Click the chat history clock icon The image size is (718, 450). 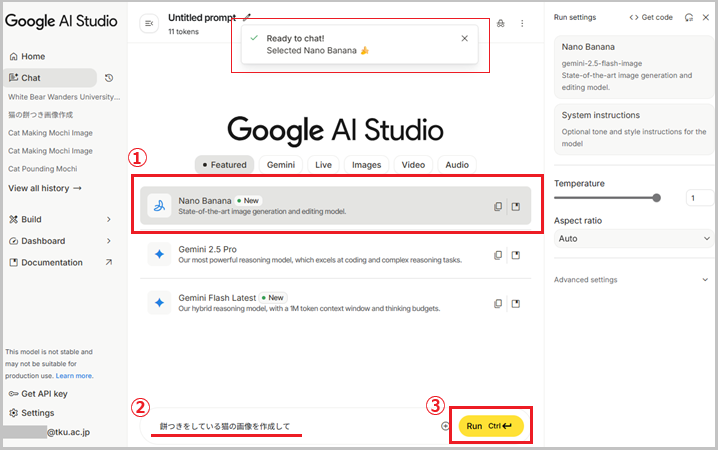coord(109,78)
